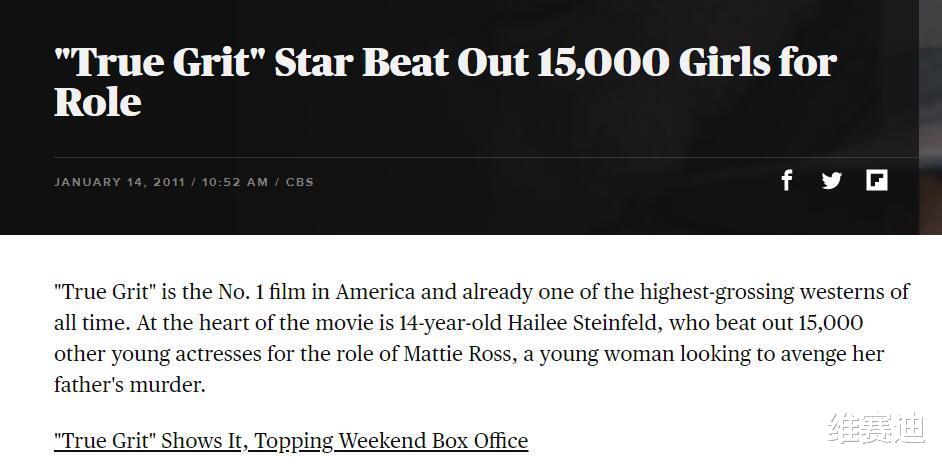Share the article on Twitter
The width and height of the screenshot is (942, 466).
tap(832, 180)
